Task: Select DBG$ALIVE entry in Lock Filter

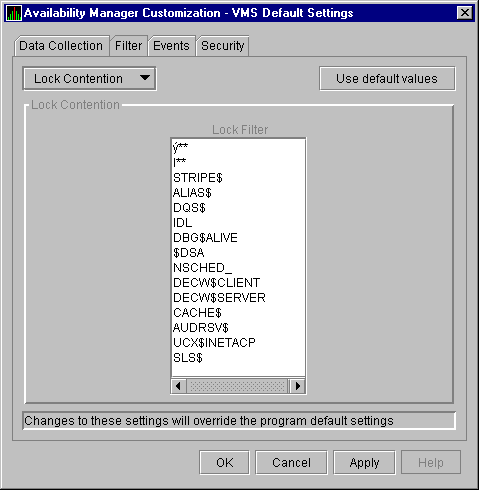Action: 205,238
